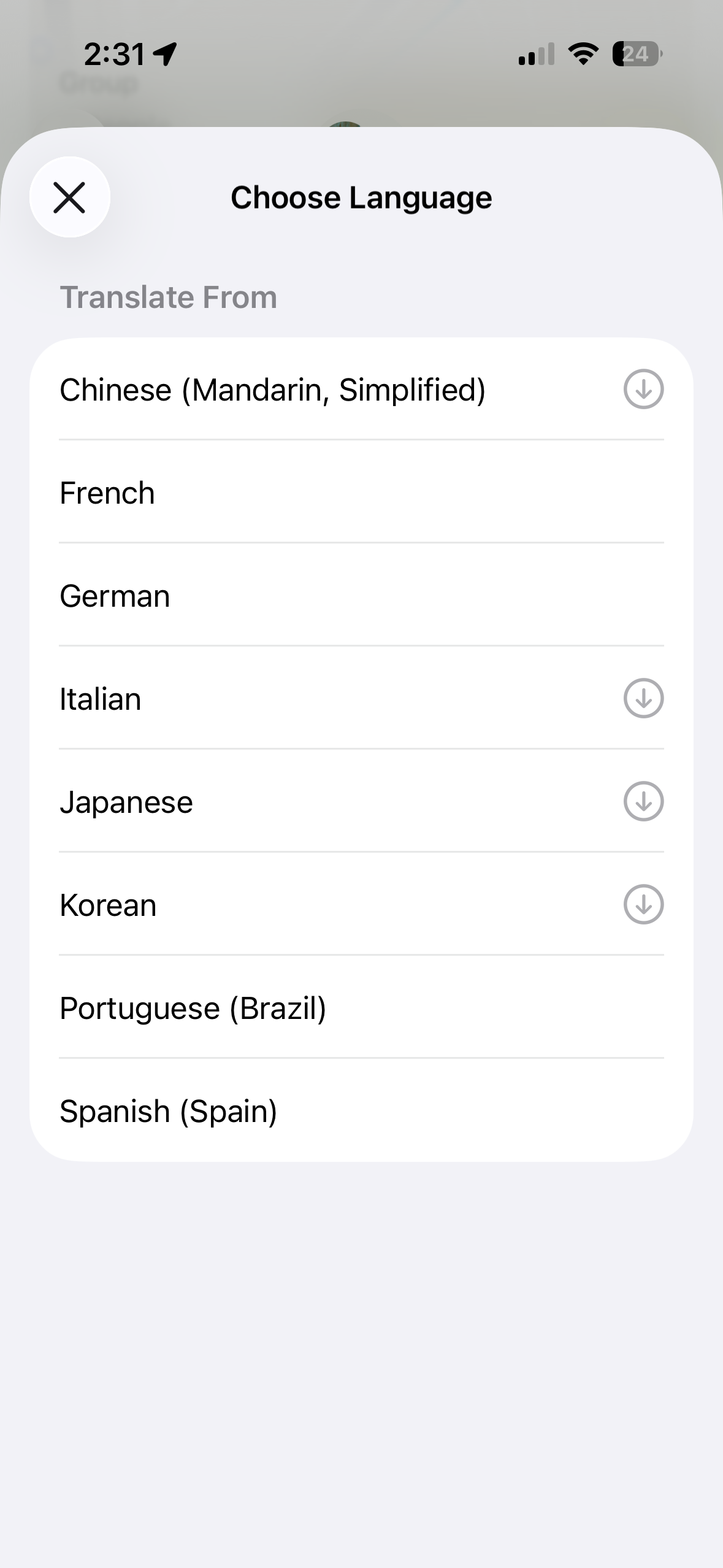Pick Spanish (Spain) to translate from

pyautogui.click(x=168, y=1111)
